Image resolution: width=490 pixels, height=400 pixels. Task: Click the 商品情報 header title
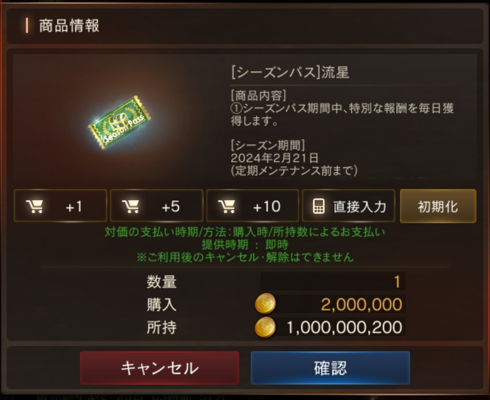click(69, 26)
